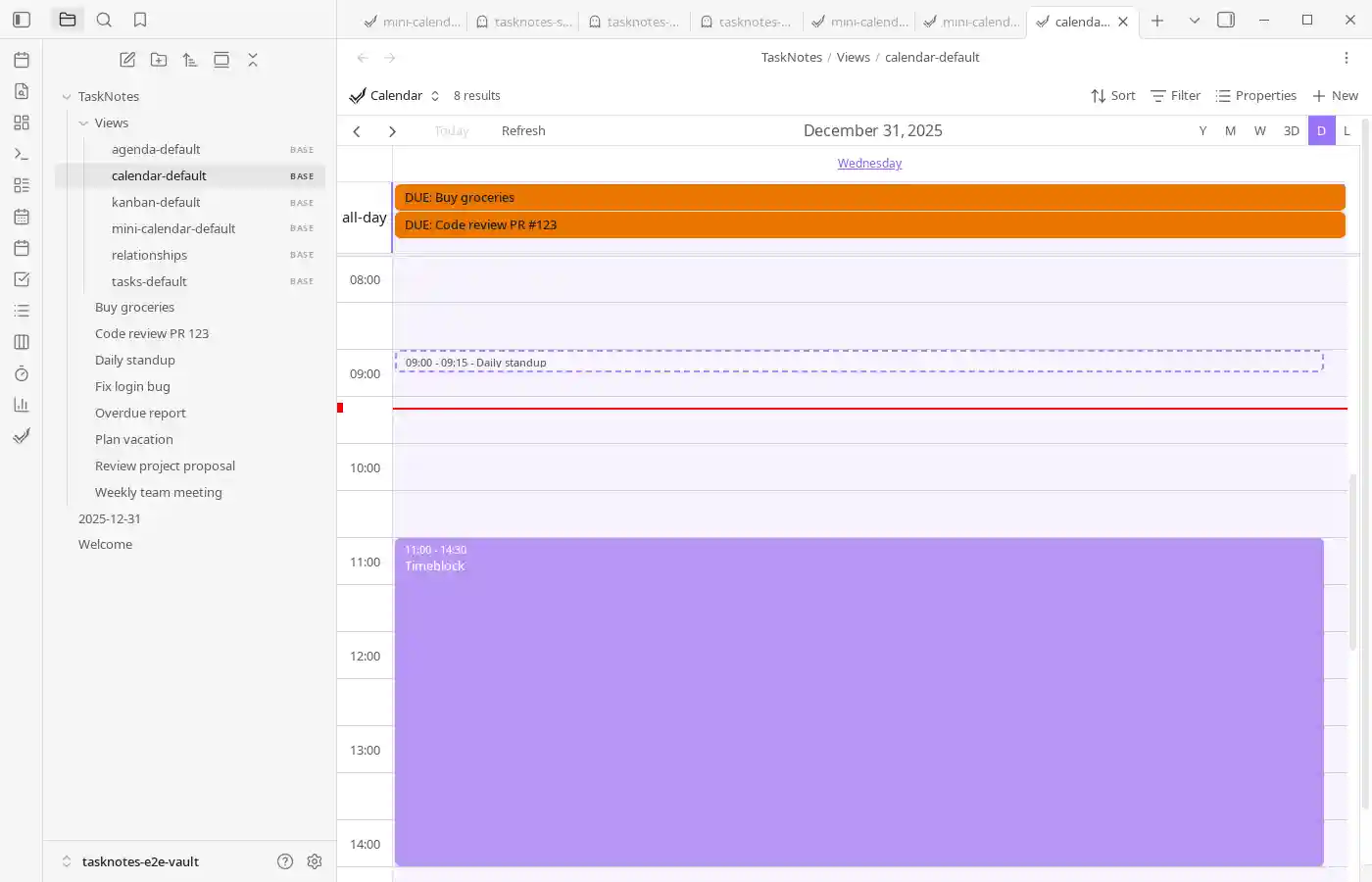Open the kanban-default base file
1372x882 pixels.
pos(156,202)
